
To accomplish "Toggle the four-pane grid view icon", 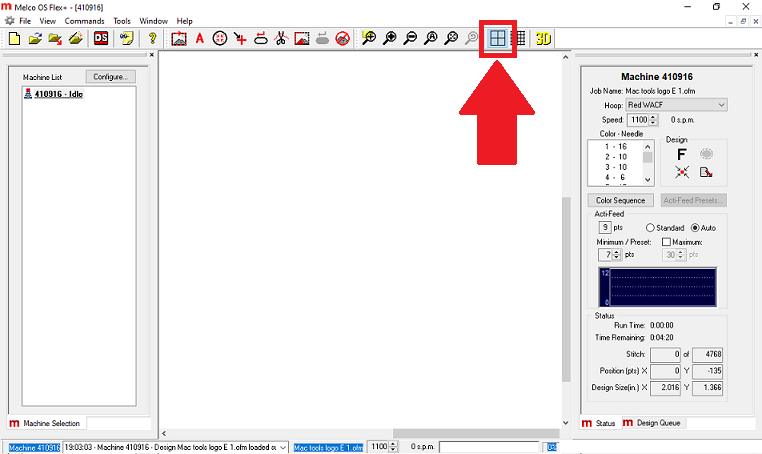I will (497, 38).
